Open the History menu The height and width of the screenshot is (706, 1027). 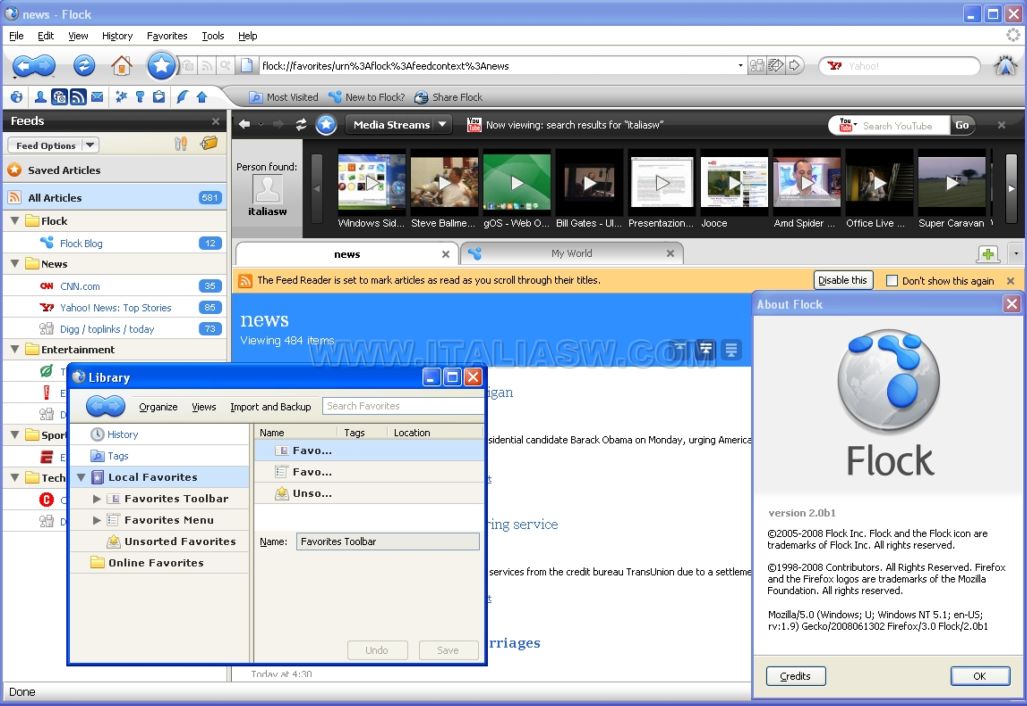point(117,36)
